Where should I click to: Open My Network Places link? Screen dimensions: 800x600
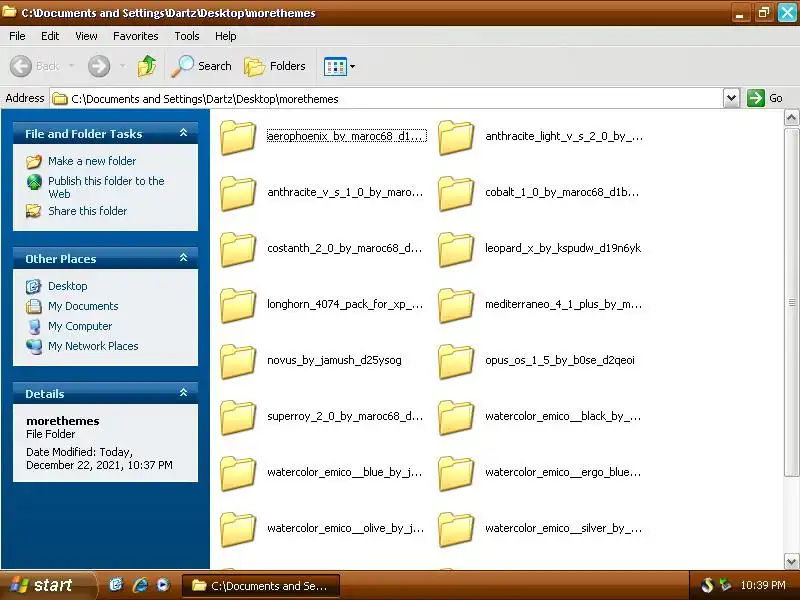(93, 346)
